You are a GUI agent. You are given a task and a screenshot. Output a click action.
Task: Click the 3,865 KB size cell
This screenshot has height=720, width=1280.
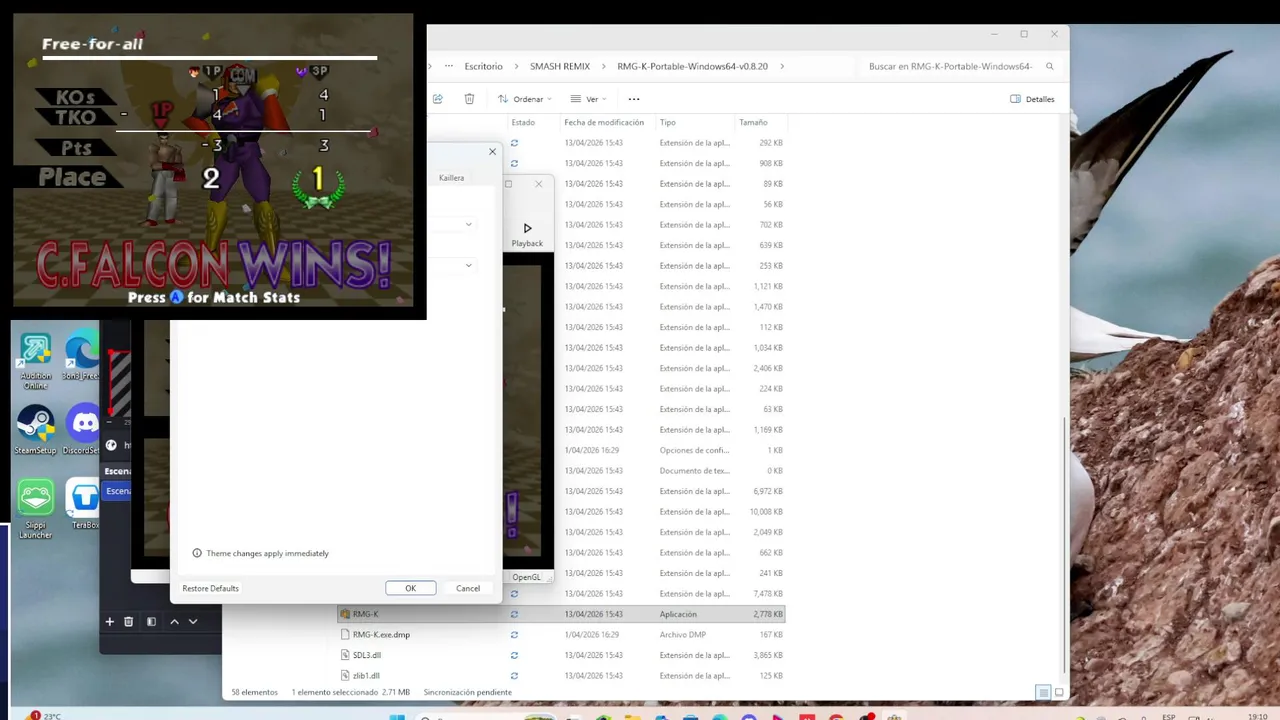coord(767,655)
